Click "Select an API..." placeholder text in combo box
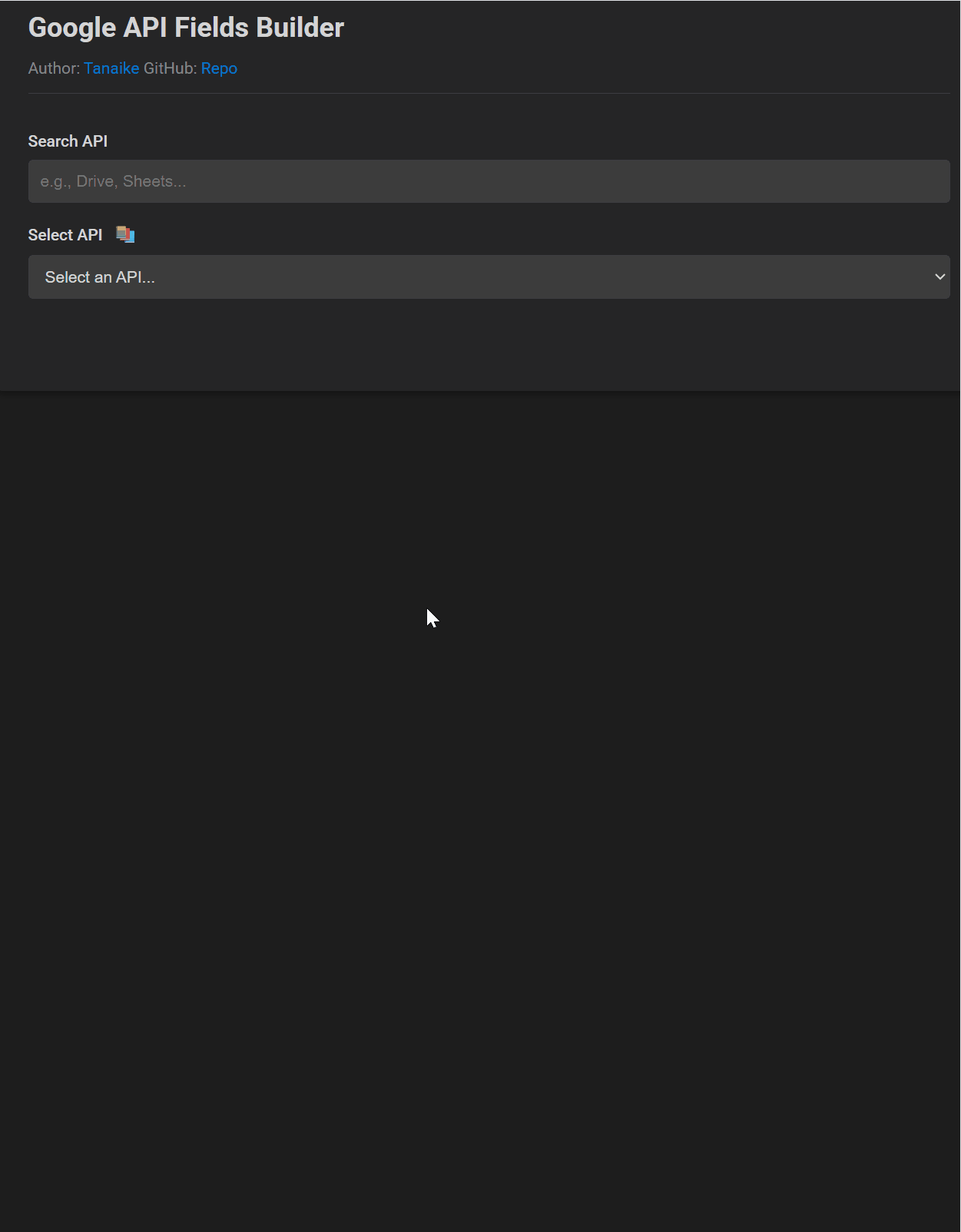961x1232 pixels. [100, 277]
